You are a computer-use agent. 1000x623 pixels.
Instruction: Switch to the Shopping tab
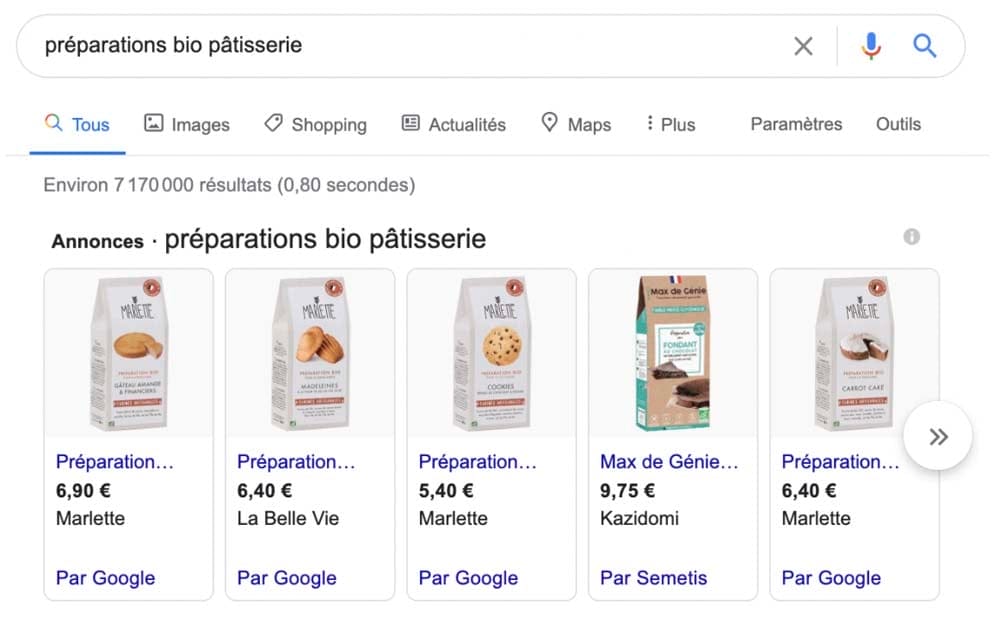pos(328,123)
